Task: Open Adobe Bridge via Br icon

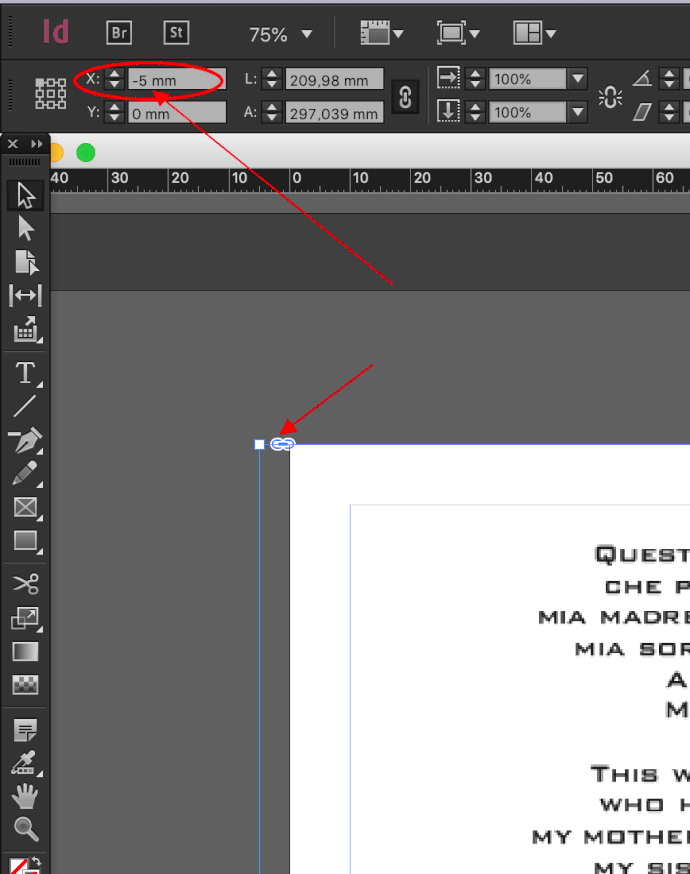Action: click(x=119, y=33)
